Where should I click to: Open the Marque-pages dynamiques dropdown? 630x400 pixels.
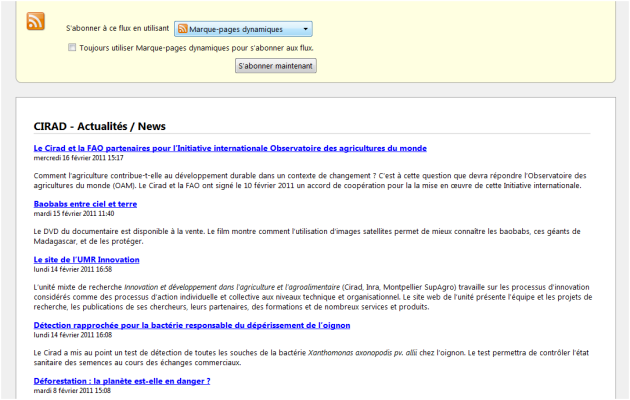[x=243, y=29]
